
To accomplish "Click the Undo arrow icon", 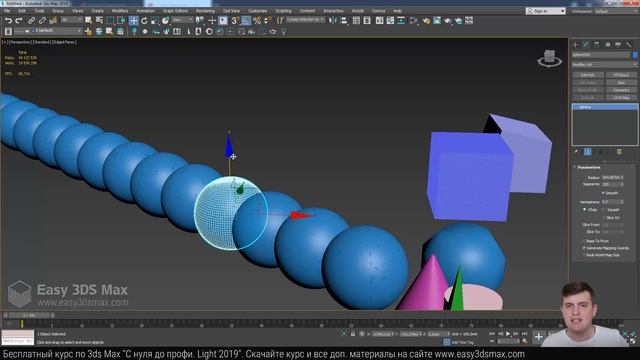I will [x=8, y=20].
